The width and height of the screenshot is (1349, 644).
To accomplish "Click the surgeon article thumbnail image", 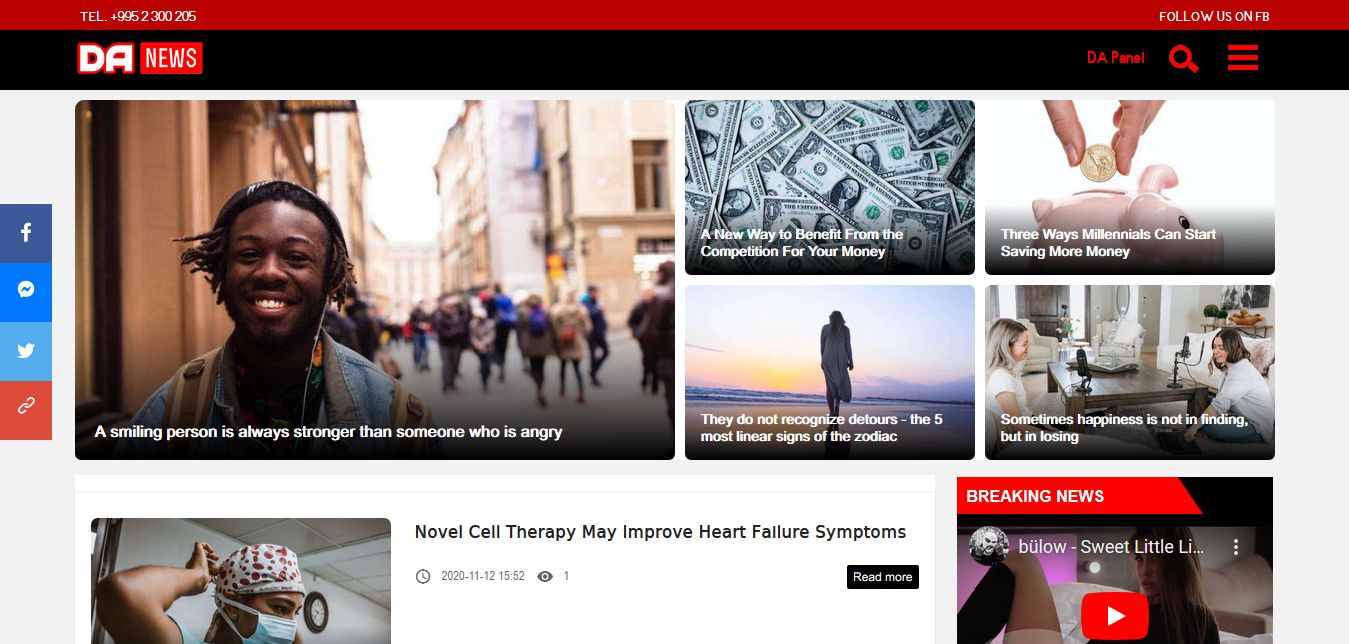I will (241, 581).
